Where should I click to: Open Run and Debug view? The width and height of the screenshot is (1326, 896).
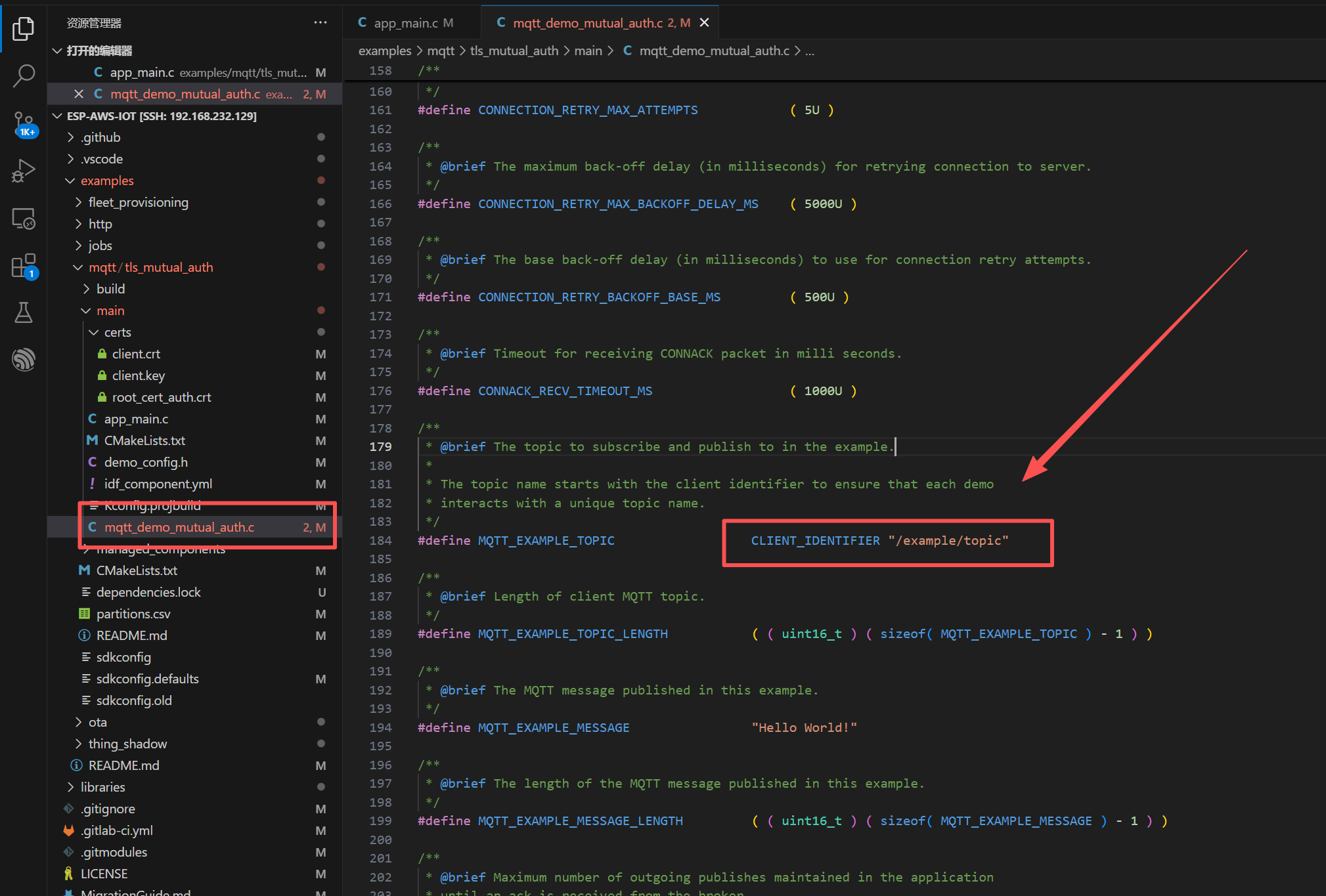[x=24, y=171]
